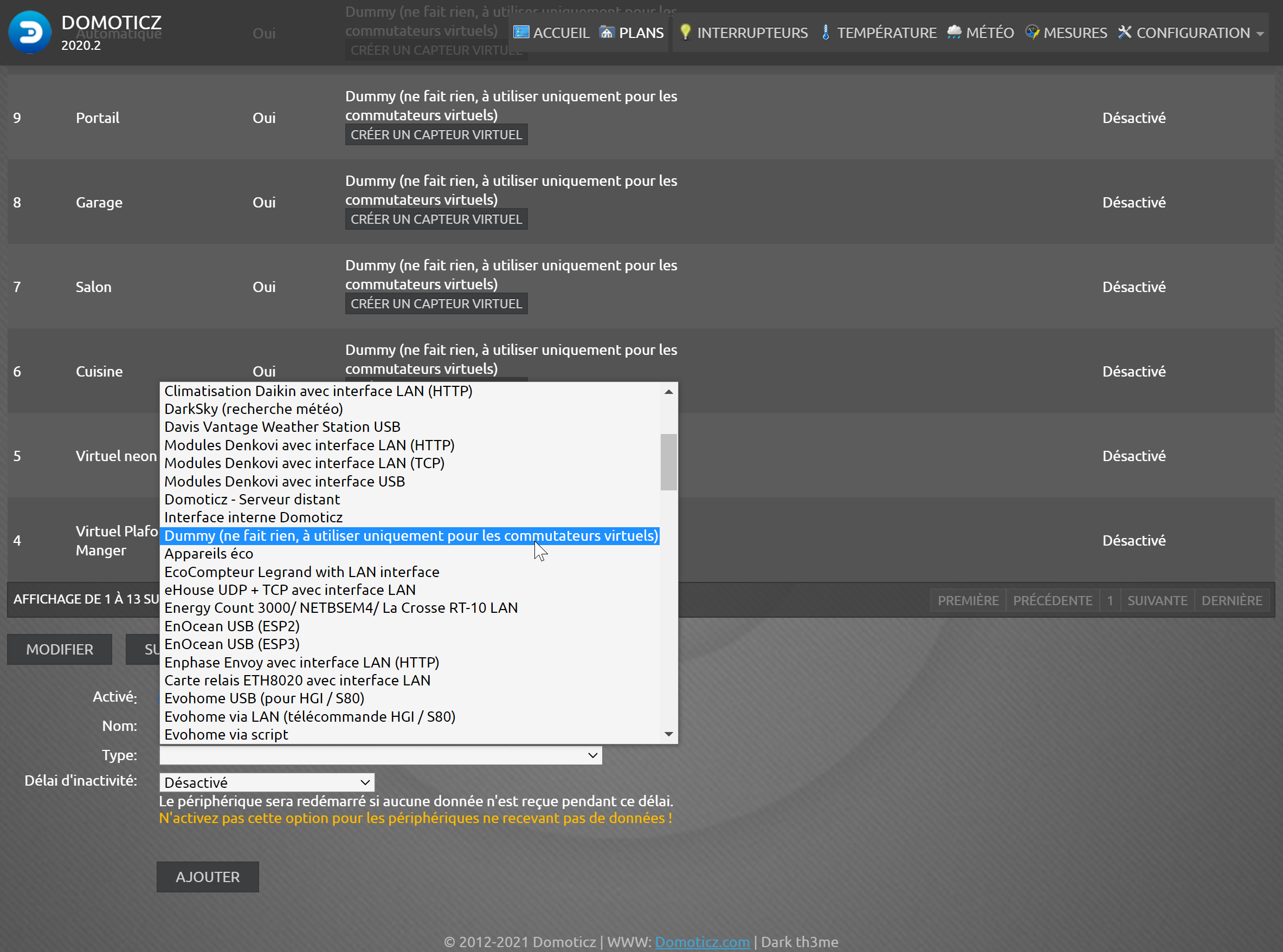Click the Mesures gauge icon
The image size is (1283, 952).
pyautogui.click(x=1031, y=33)
